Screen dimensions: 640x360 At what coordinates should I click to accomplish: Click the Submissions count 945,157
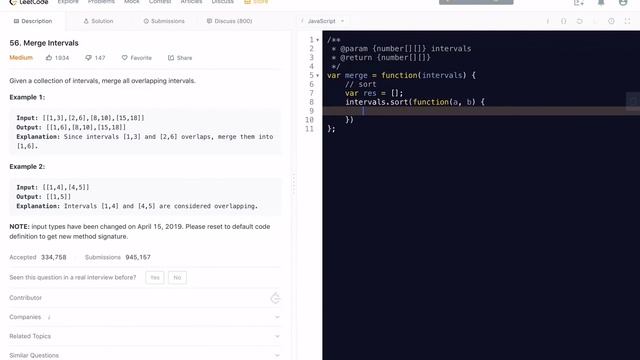[138, 257]
